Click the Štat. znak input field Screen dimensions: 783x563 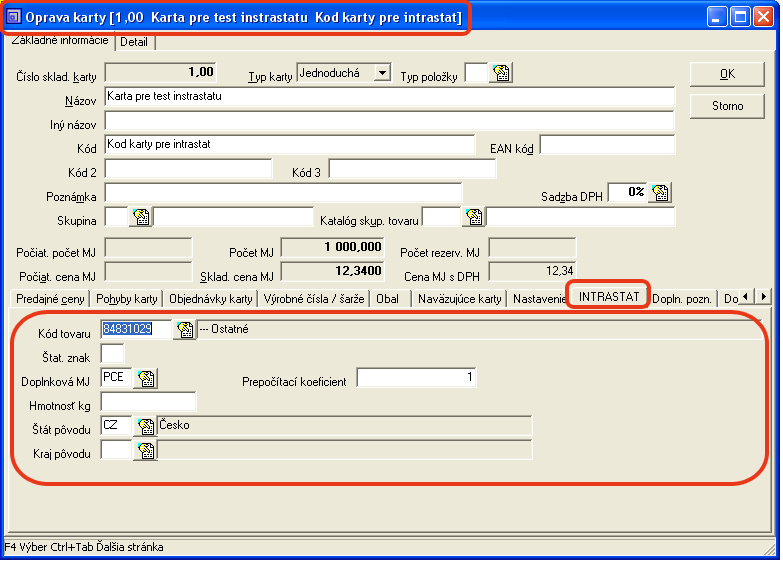pos(112,354)
